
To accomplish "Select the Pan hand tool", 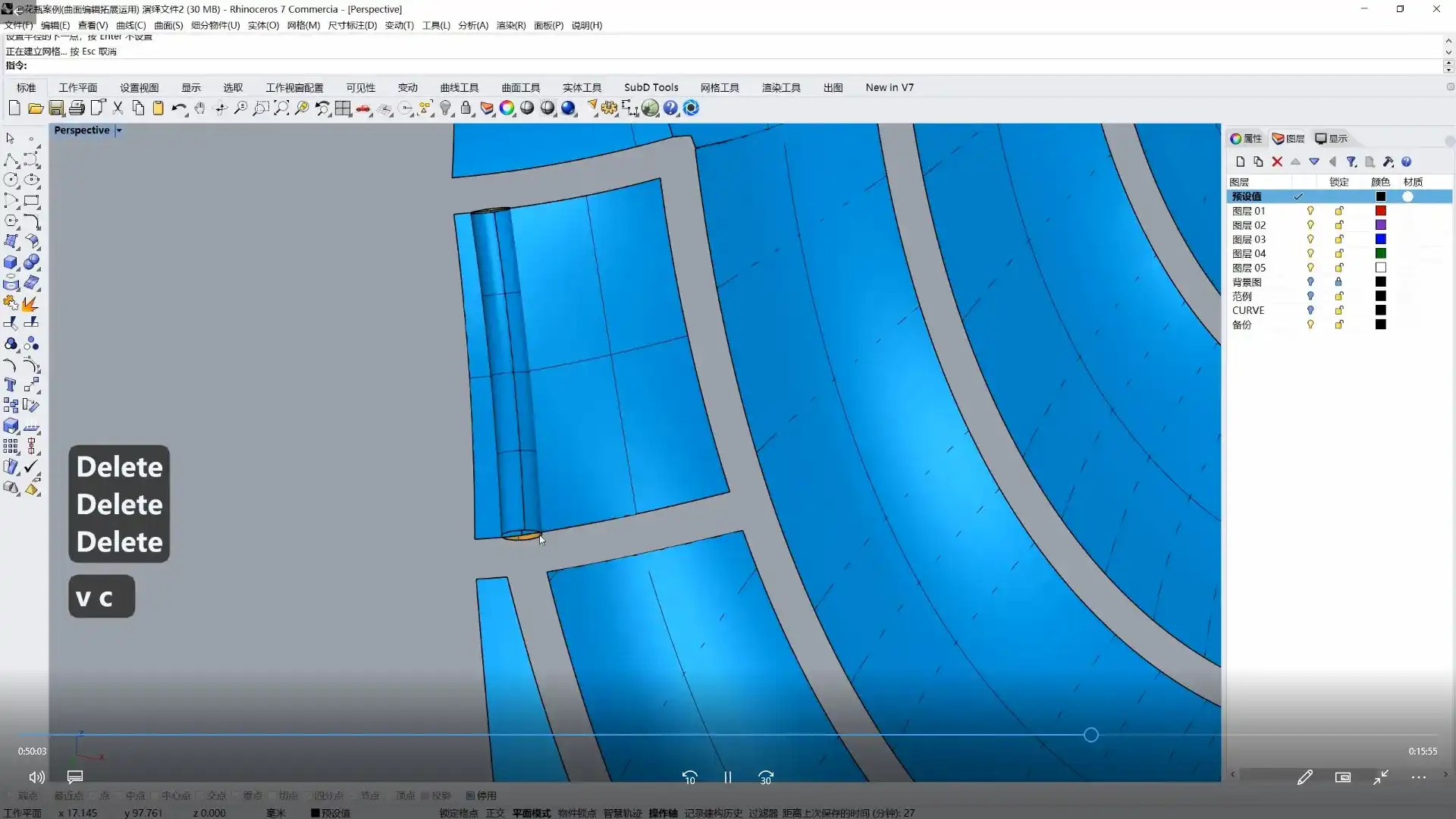I will [199, 108].
